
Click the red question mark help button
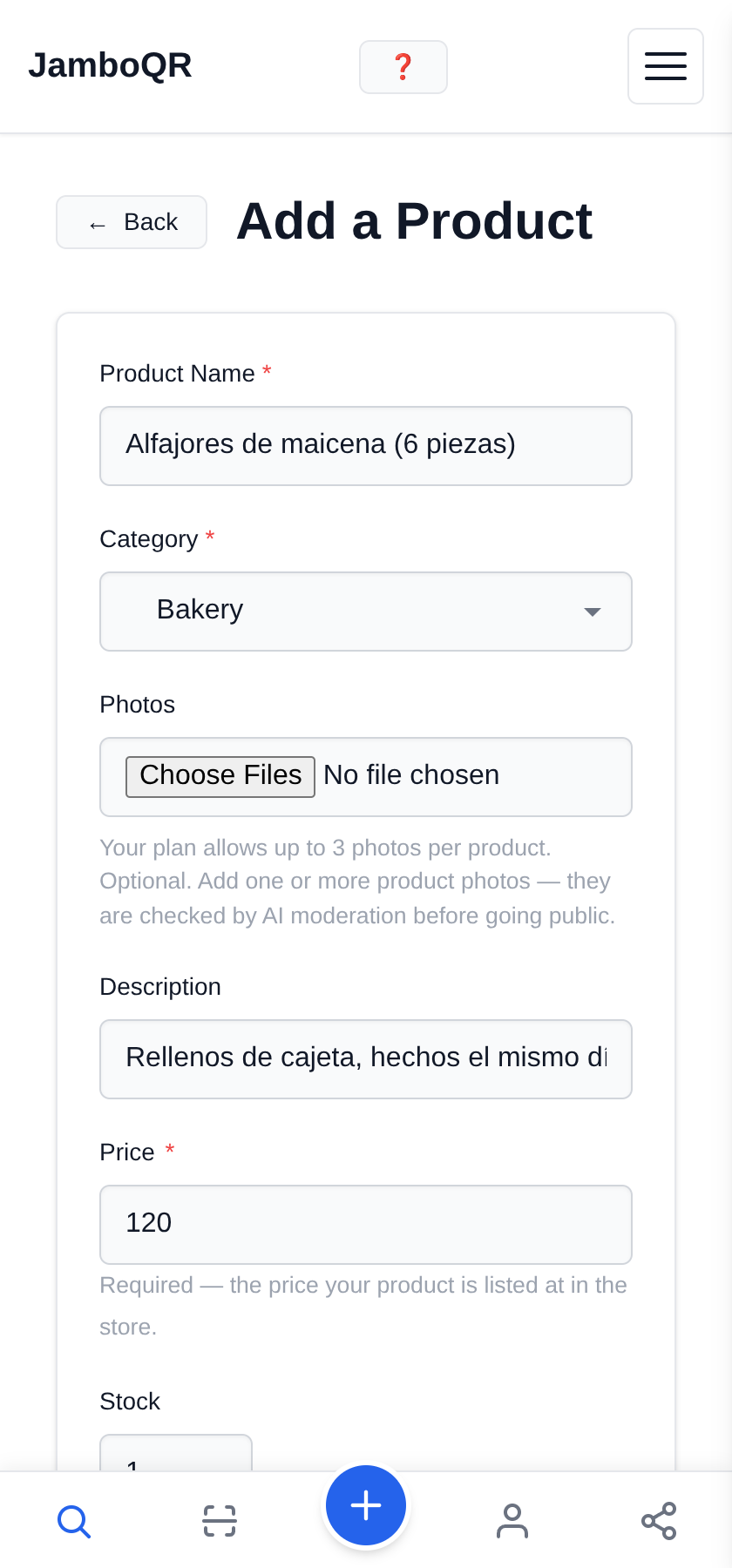click(x=403, y=67)
